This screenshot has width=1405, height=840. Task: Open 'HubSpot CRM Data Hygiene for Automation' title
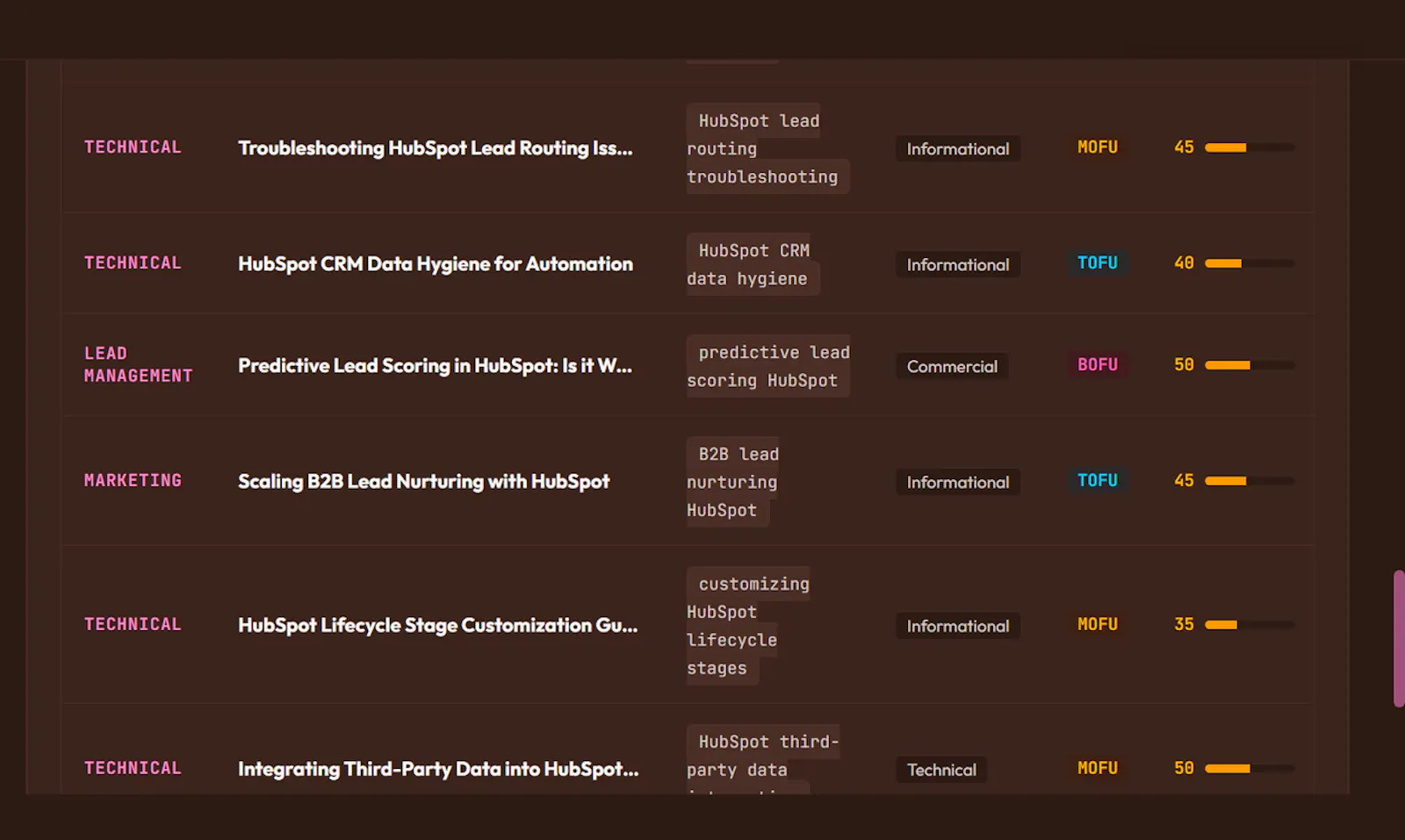click(x=435, y=264)
